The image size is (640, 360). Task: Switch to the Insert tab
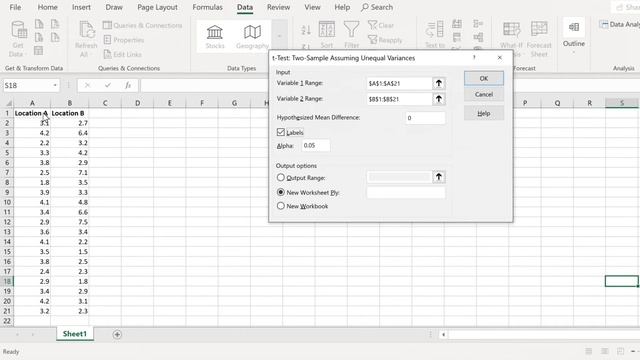81,7
